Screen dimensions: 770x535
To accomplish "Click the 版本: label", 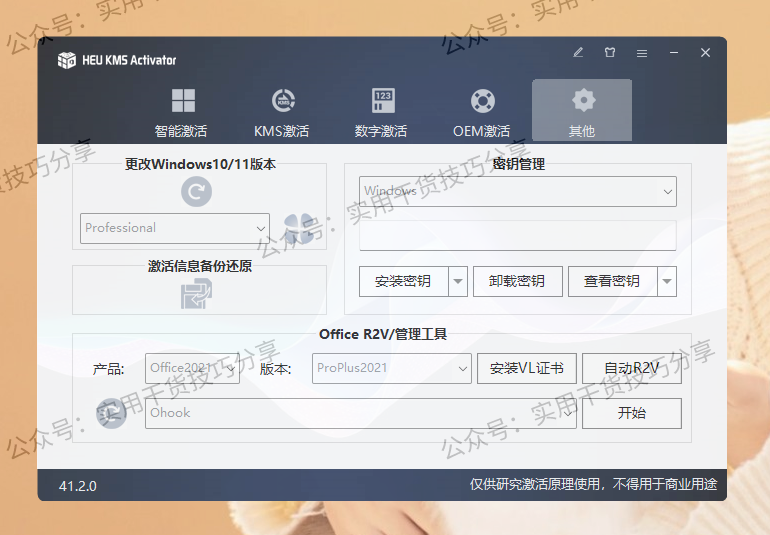I will [275, 368].
